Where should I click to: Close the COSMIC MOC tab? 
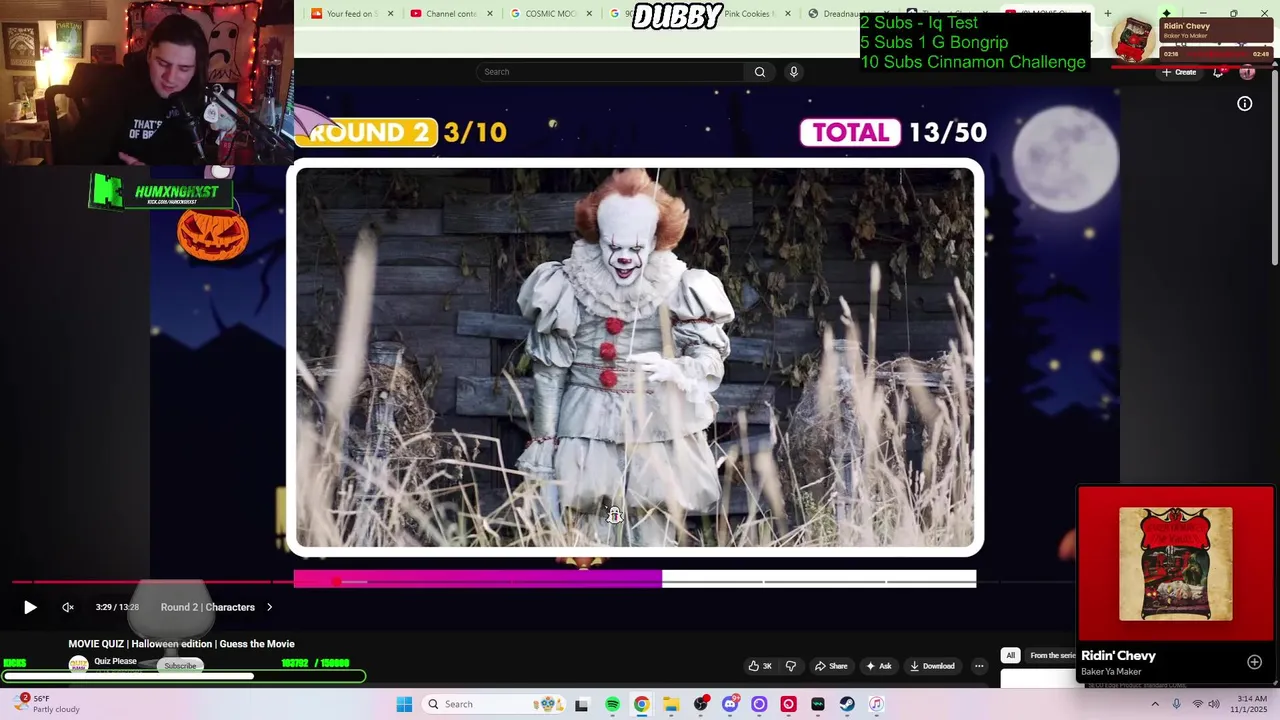(589, 14)
